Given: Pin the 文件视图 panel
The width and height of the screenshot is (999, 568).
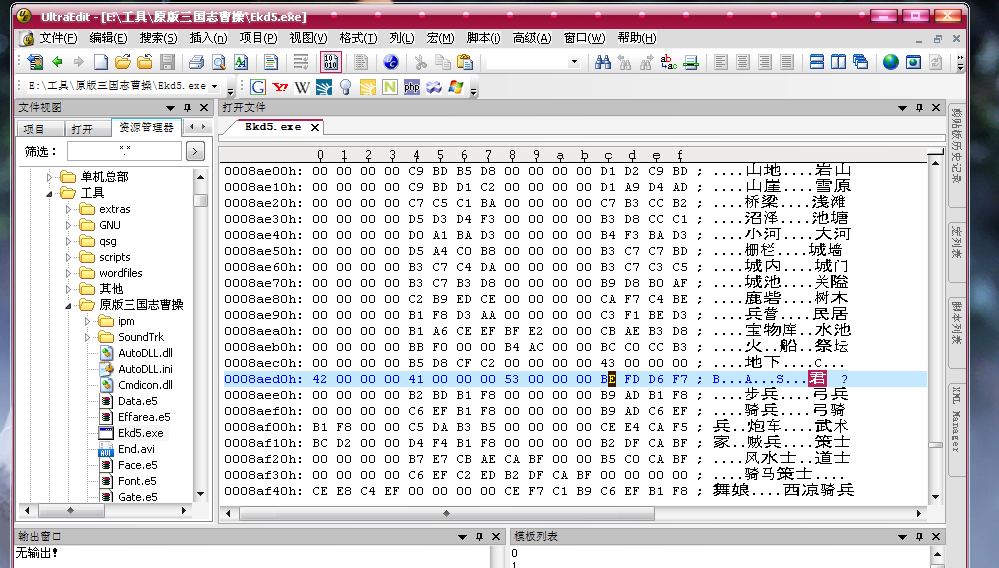Looking at the screenshot, I should click(x=188, y=108).
